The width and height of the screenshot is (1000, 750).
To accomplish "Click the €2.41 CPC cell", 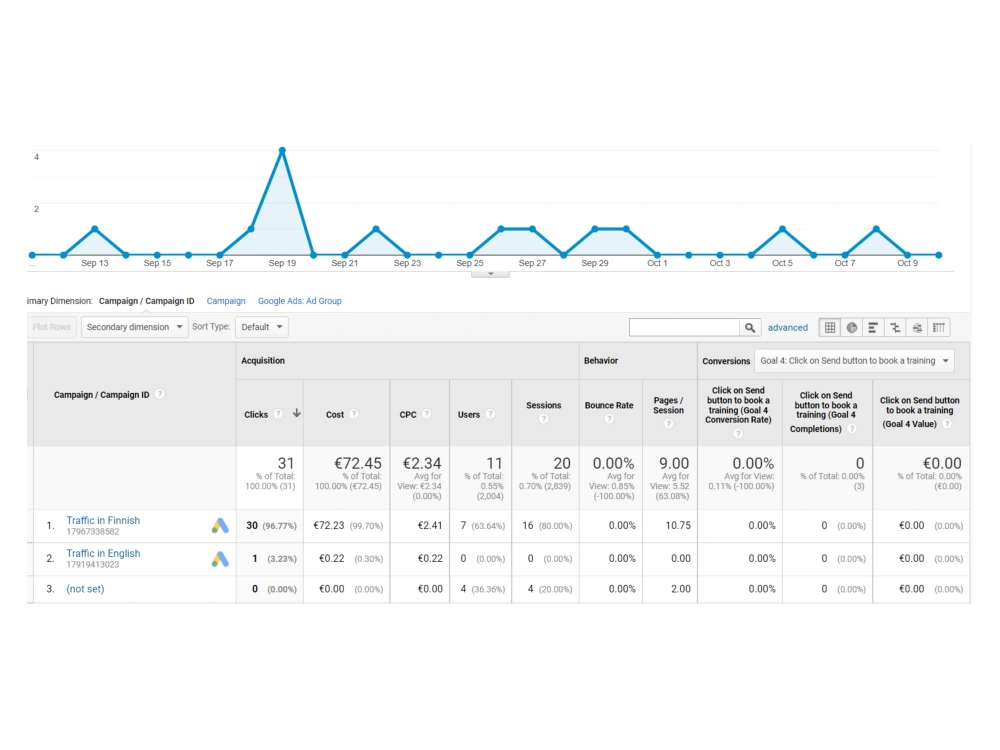I will coord(430,526).
